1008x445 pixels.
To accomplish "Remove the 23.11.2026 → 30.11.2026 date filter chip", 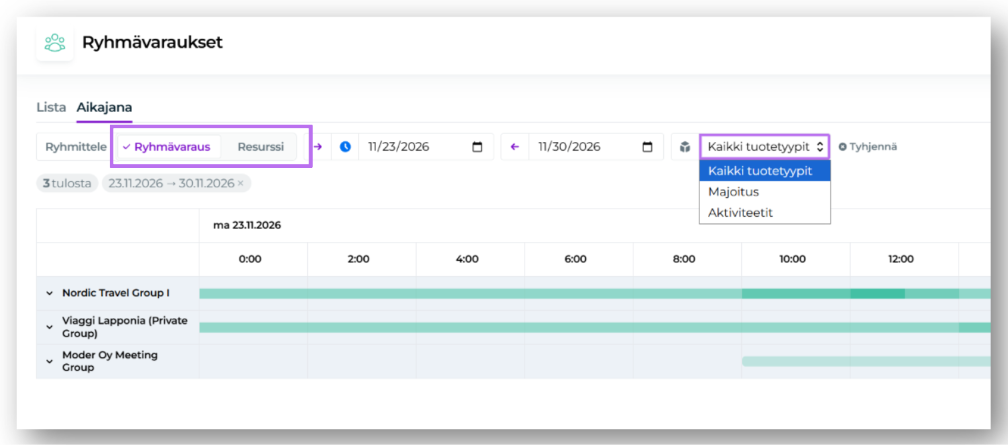I will (240, 183).
